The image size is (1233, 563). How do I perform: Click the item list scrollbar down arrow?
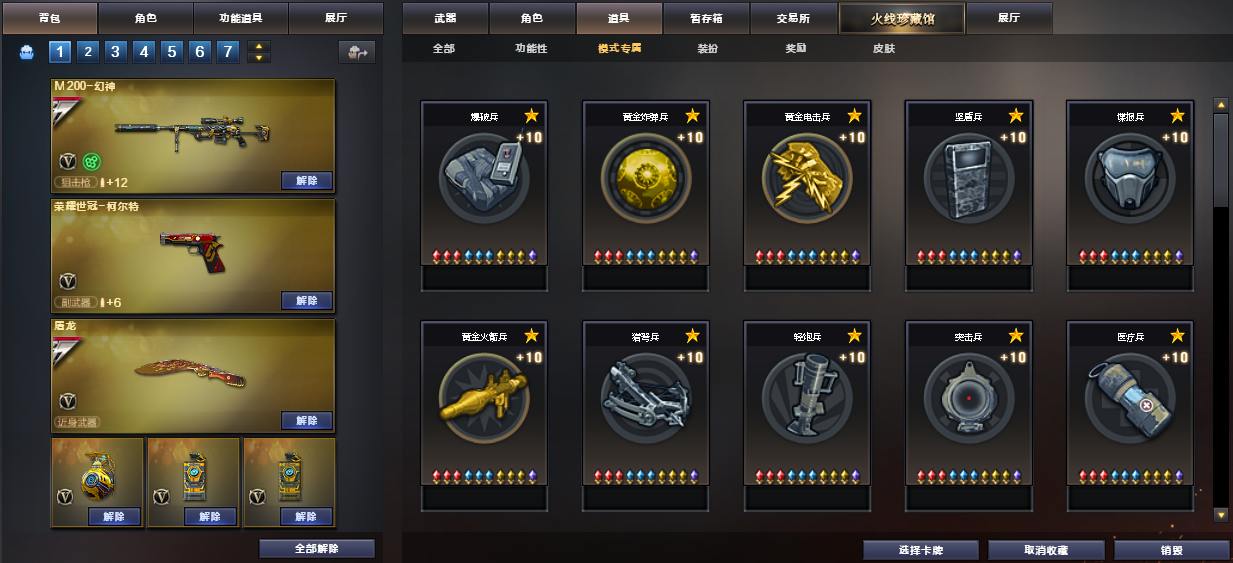click(1221, 515)
